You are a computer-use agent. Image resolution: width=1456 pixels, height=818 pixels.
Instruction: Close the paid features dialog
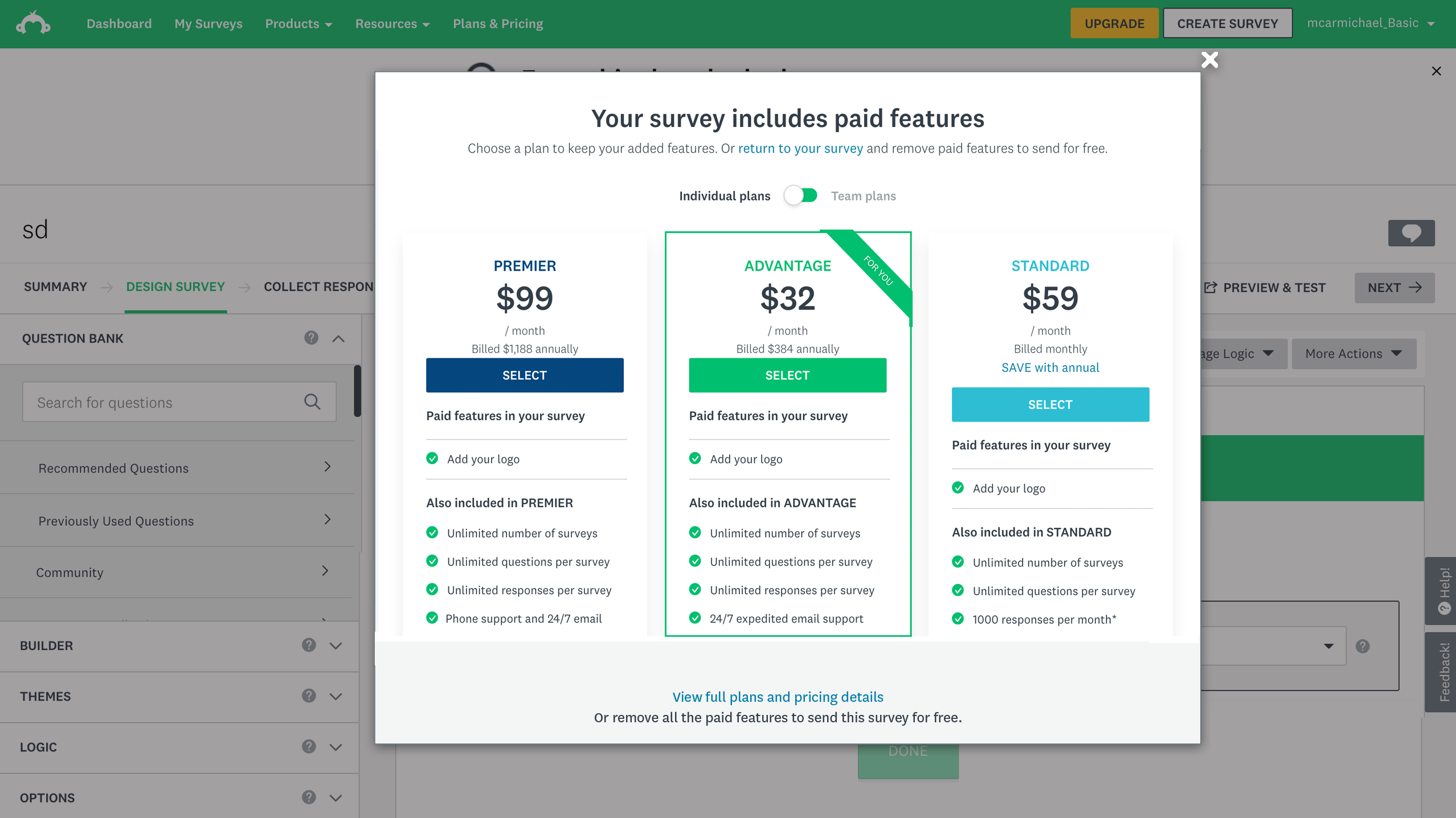point(1209,60)
